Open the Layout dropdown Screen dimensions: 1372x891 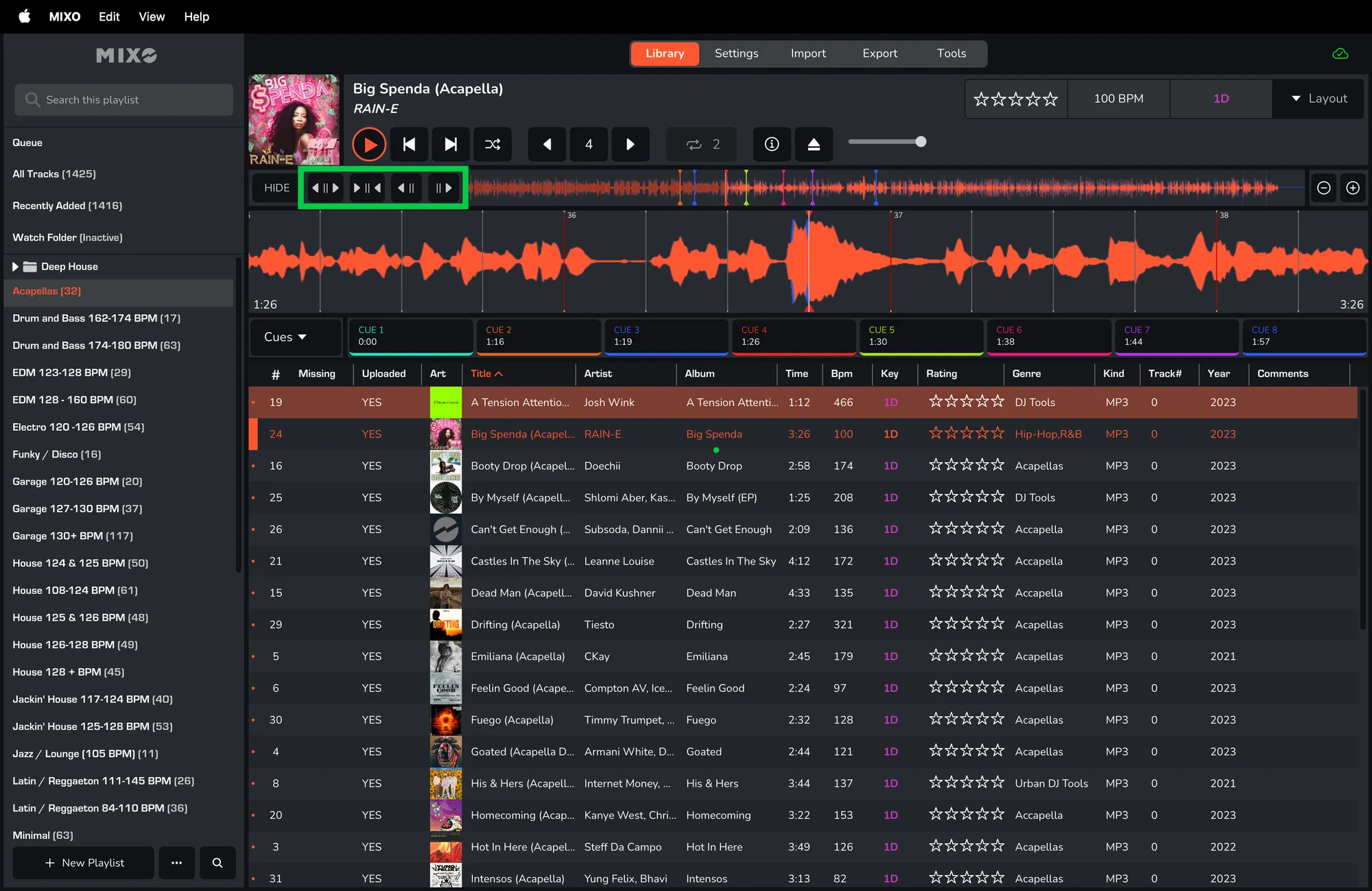[x=1318, y=99]
